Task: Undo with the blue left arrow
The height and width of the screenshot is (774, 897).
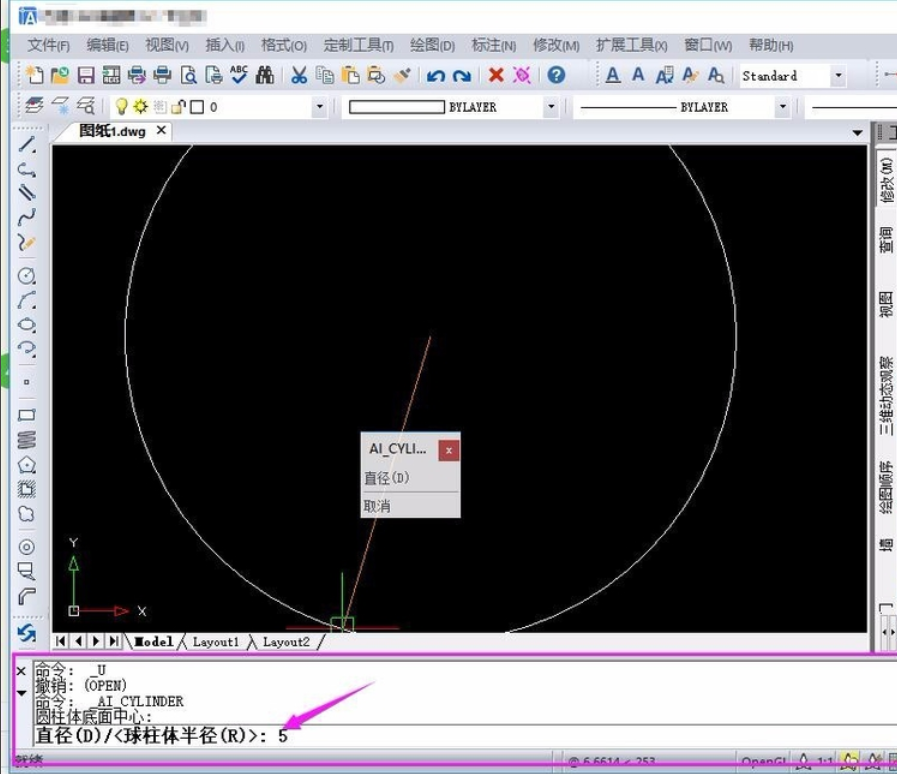Action: click(436, 76)
